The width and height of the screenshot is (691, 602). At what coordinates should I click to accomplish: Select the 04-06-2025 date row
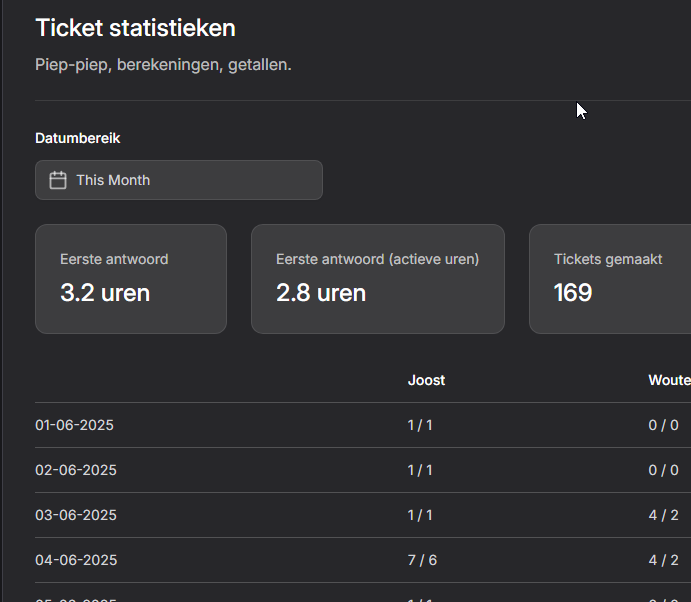tap(76, 560)
